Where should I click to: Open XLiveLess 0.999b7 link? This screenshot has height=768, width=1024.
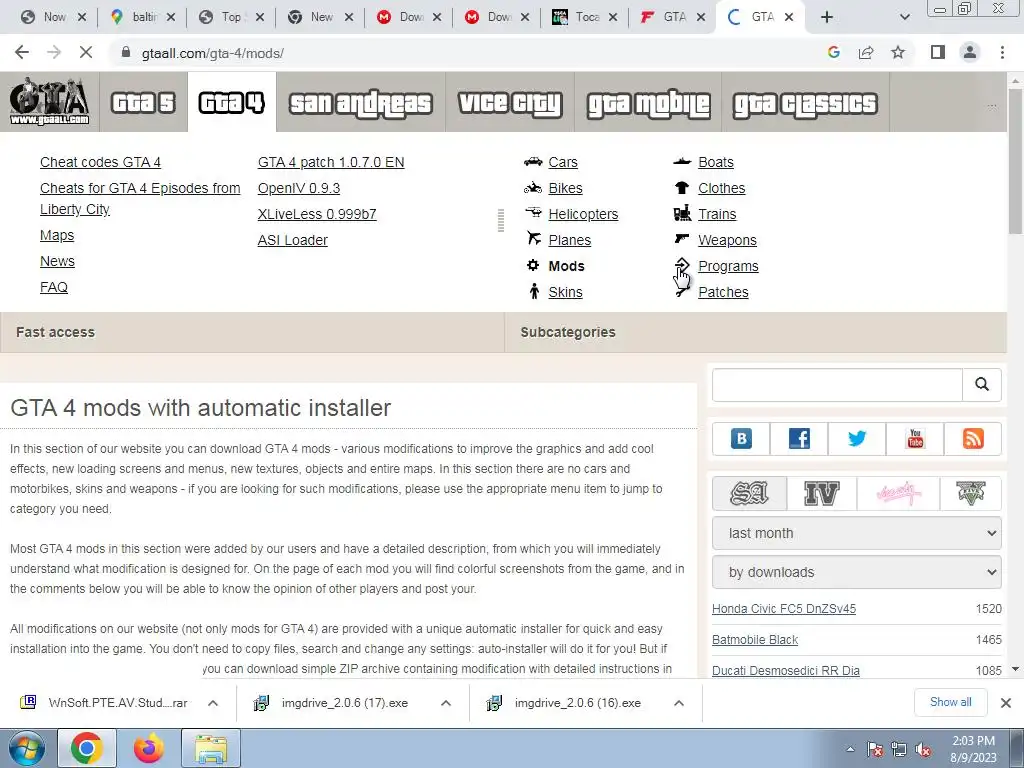tap(317, 214)
